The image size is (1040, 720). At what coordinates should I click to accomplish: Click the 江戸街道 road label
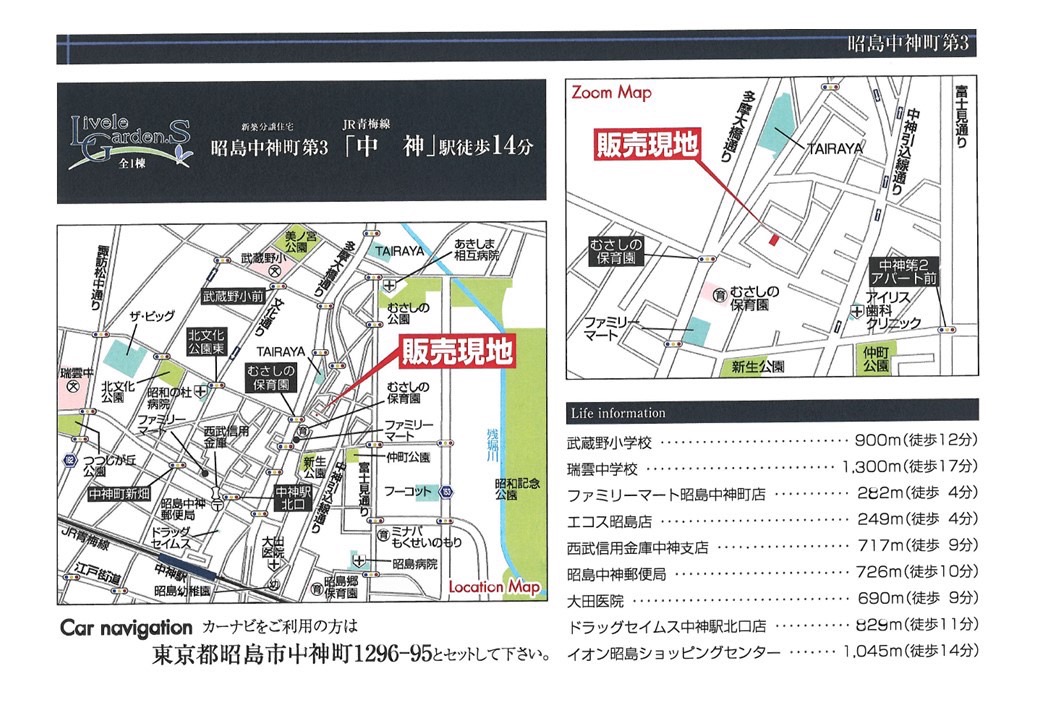point(99,574)
